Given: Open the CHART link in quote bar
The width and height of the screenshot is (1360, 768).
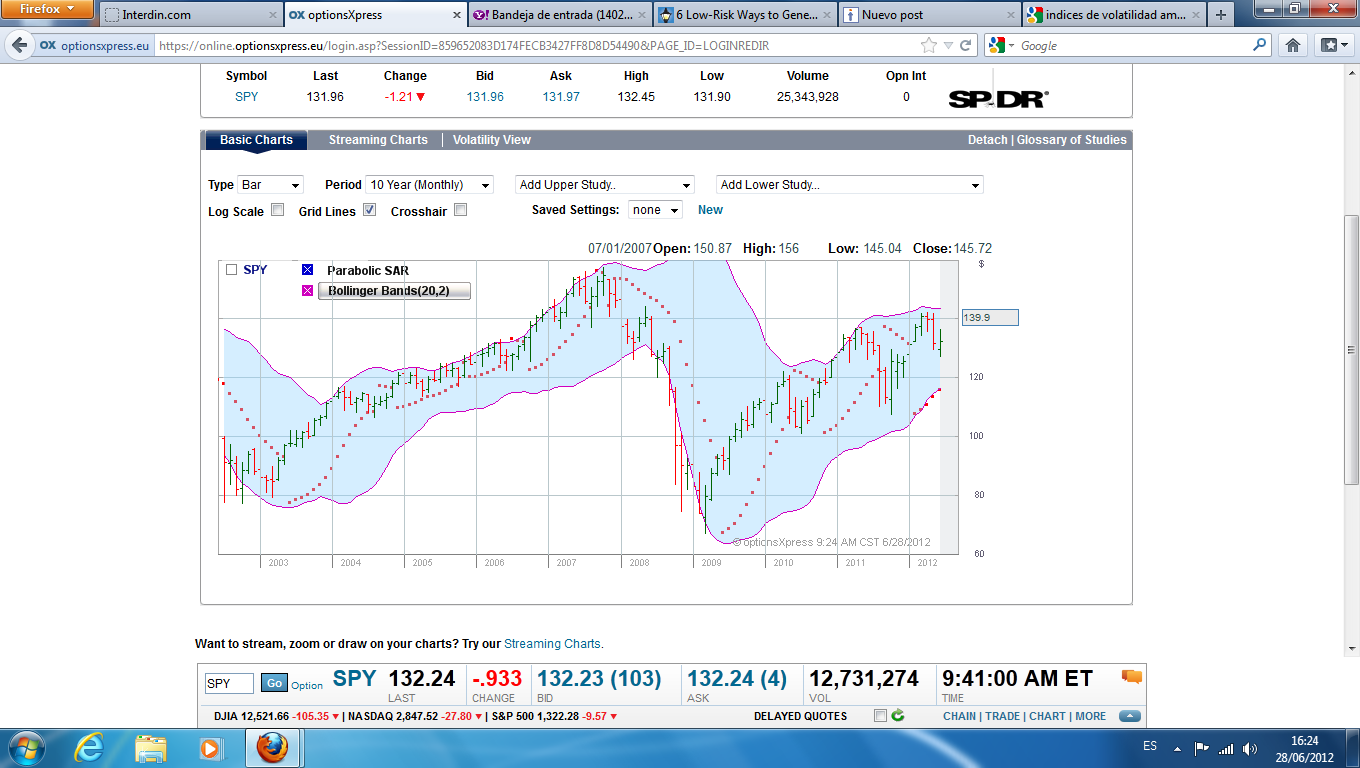Looking at the screenshot, I should pyautogui.click(x=1047, y=716).
